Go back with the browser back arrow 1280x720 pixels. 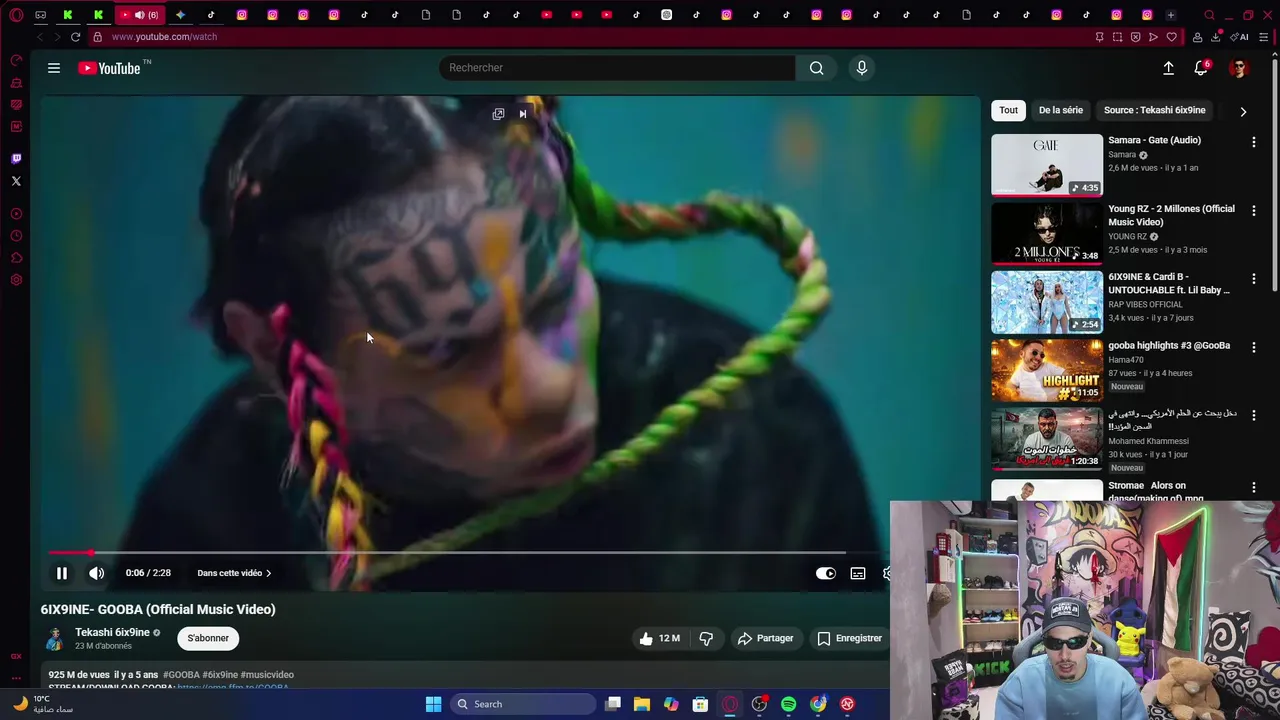pos(40,37)
